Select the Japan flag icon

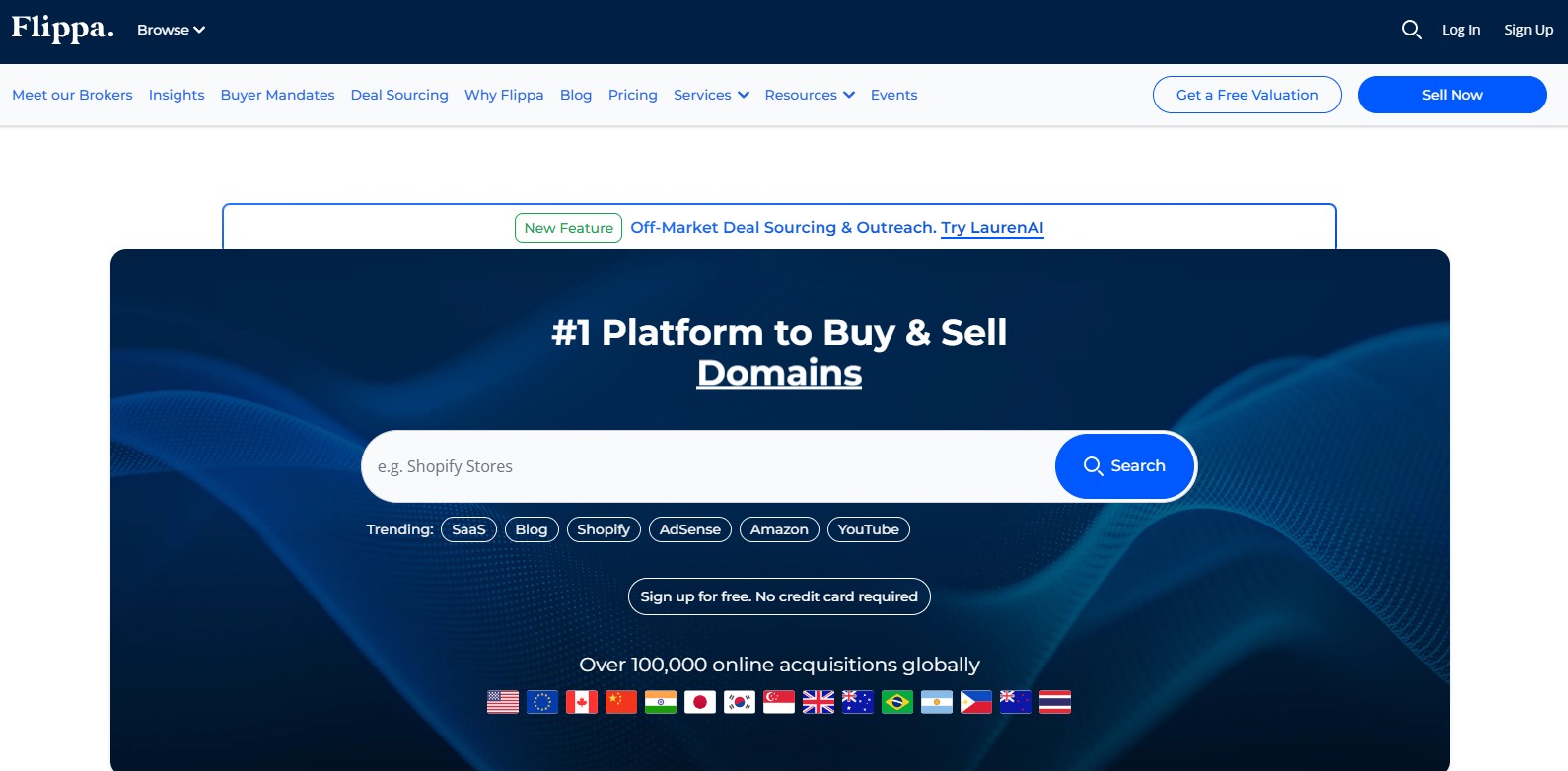coord(700,702)
